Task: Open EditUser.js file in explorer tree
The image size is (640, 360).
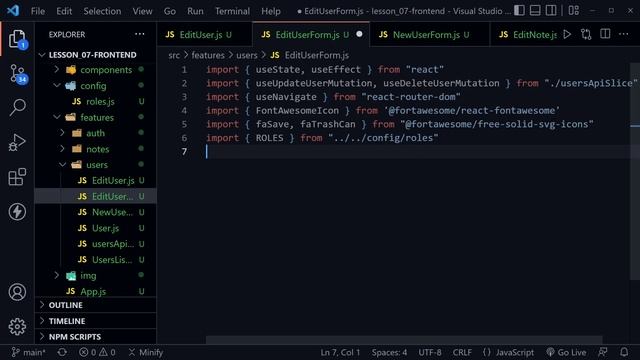Action: click(96, 180)
